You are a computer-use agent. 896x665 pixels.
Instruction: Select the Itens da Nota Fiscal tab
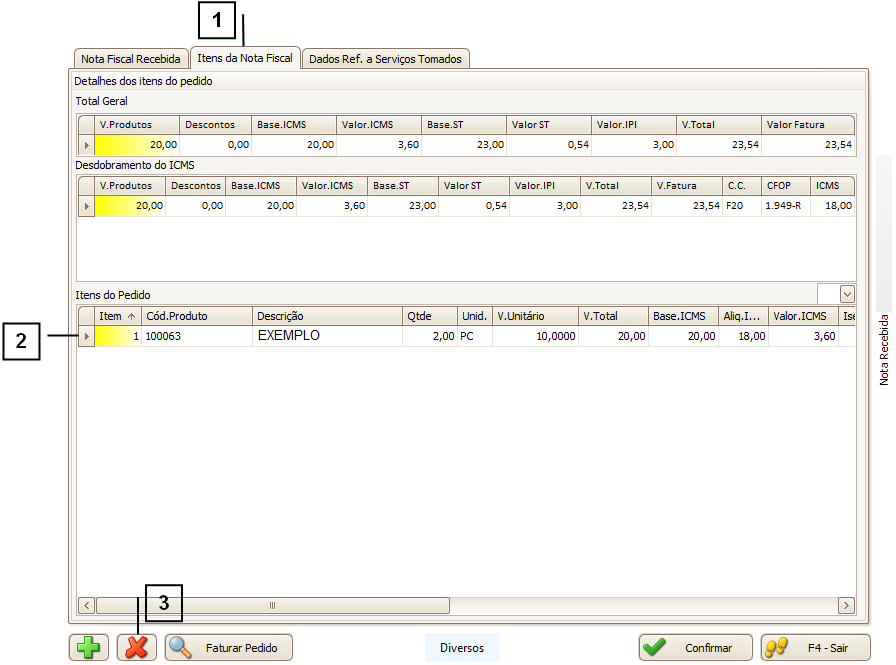coord(245,58)
